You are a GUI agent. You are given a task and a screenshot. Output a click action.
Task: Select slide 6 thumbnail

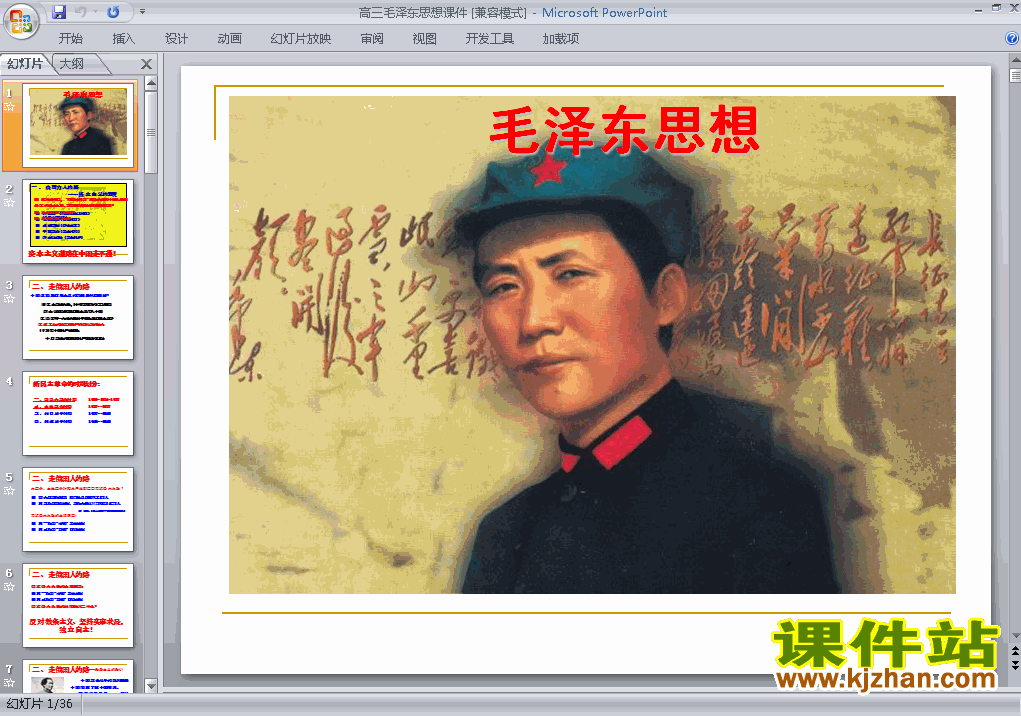(78, 605)
